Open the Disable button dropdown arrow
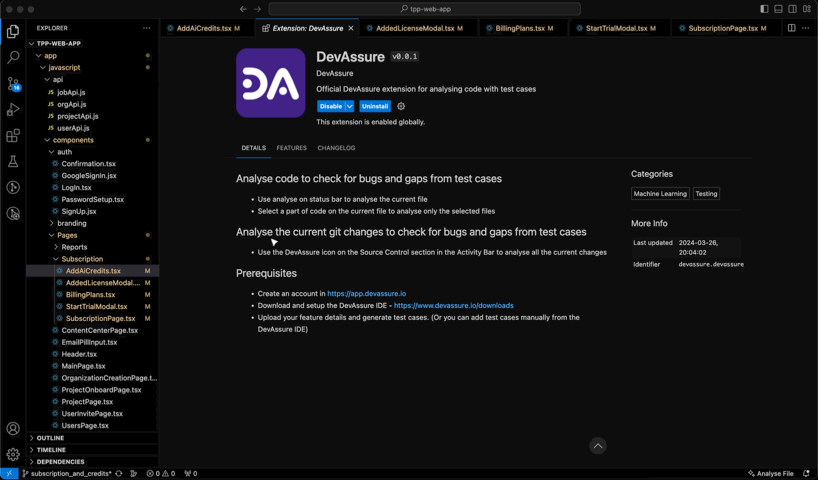 [349, 106]
